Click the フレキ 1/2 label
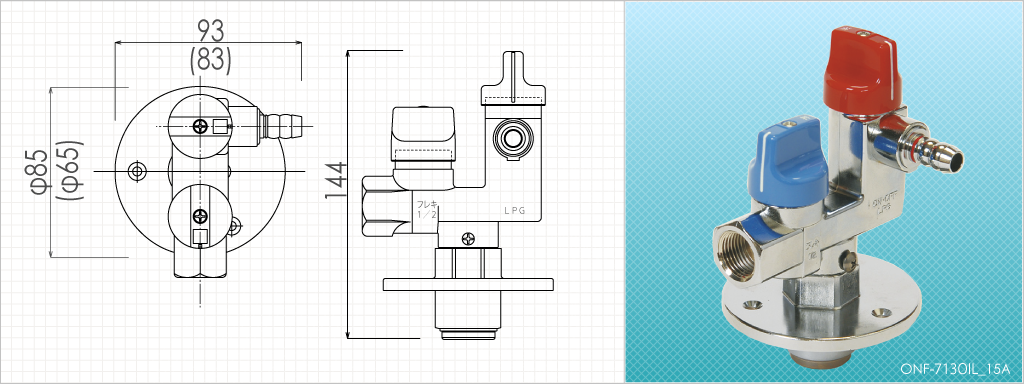1024x384 pixels. coord(425,209)
